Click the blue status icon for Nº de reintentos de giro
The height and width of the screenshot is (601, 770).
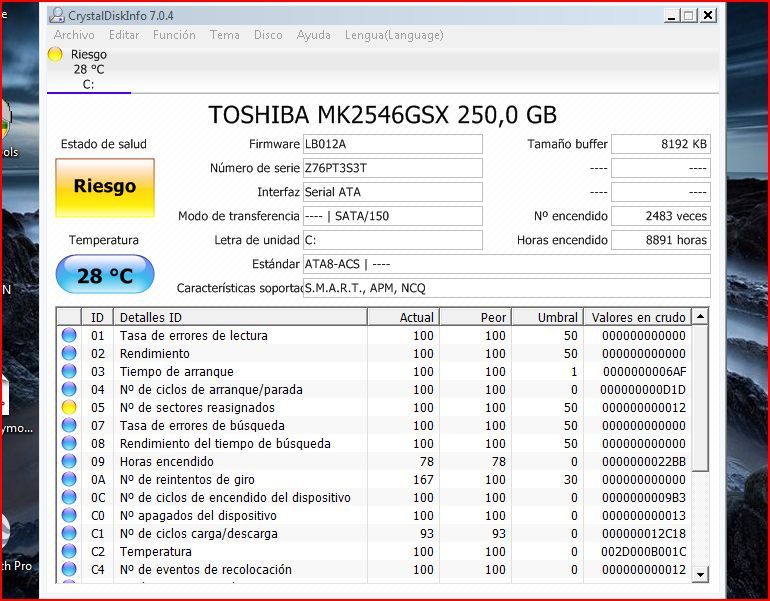pos(69,479)
